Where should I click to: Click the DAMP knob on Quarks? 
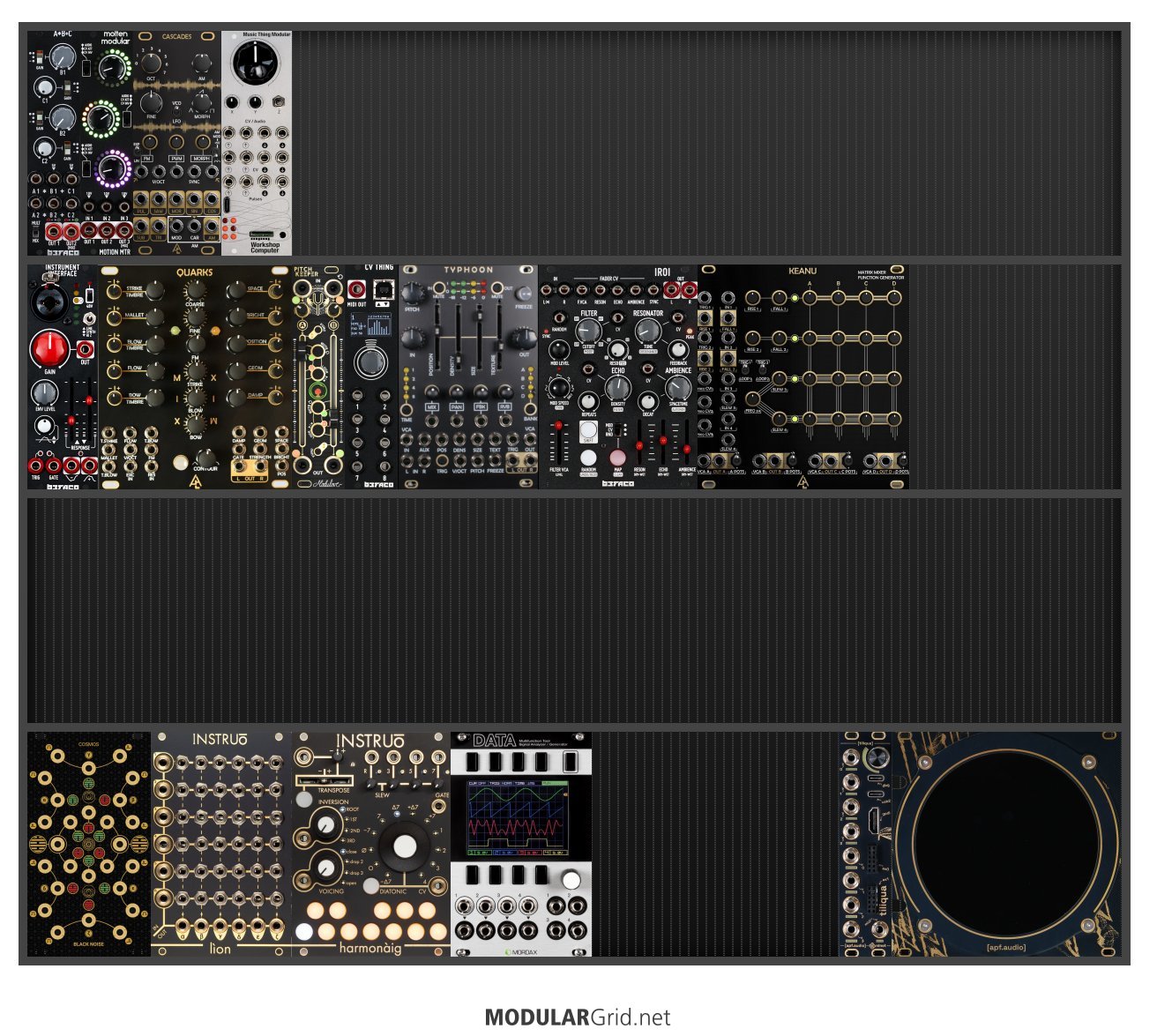[236, 396]
